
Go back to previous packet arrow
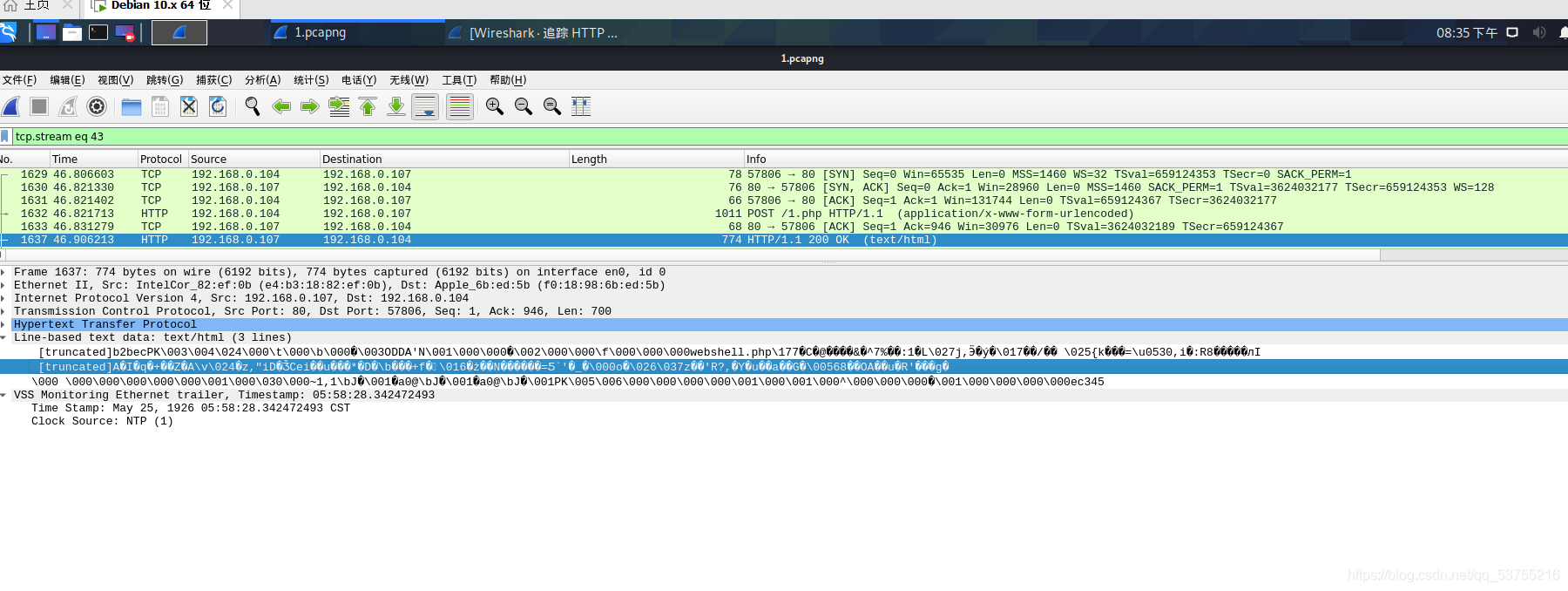[x=281, y=106]
